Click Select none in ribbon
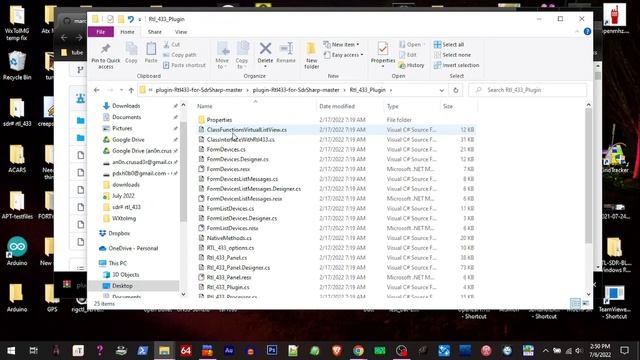The image size is (640, 360). [452, 55]
